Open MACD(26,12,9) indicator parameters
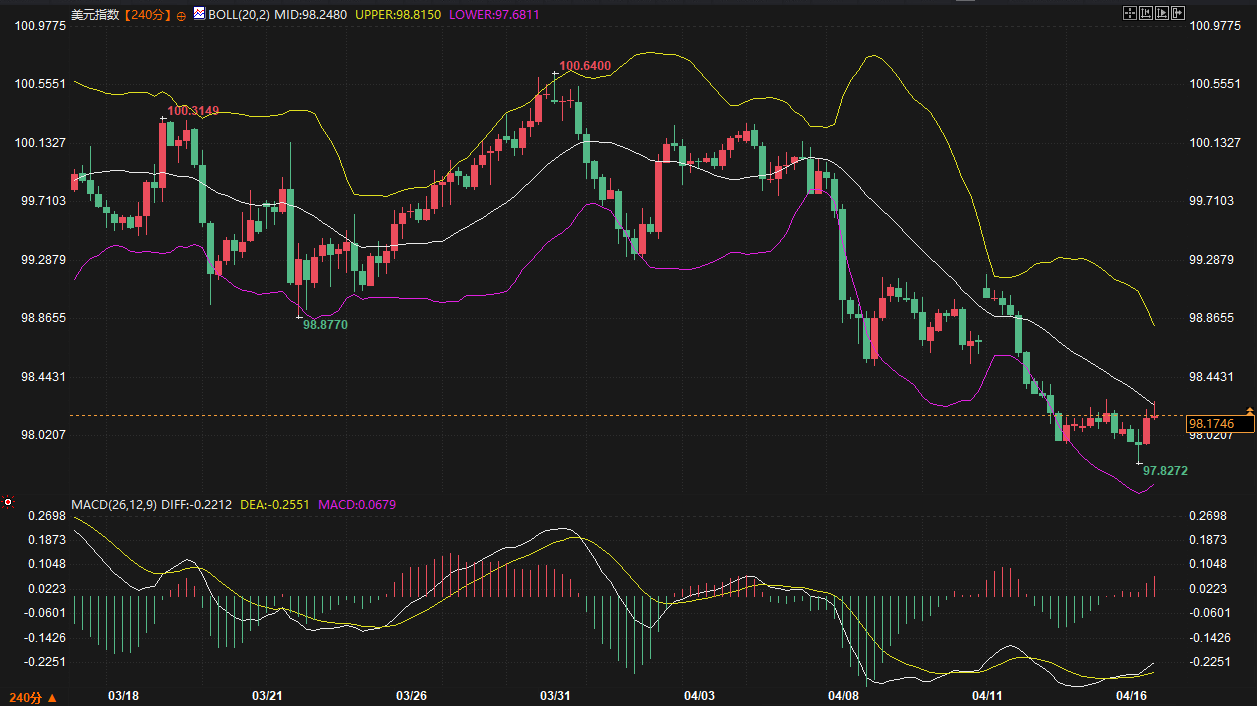 pos(111,504)
